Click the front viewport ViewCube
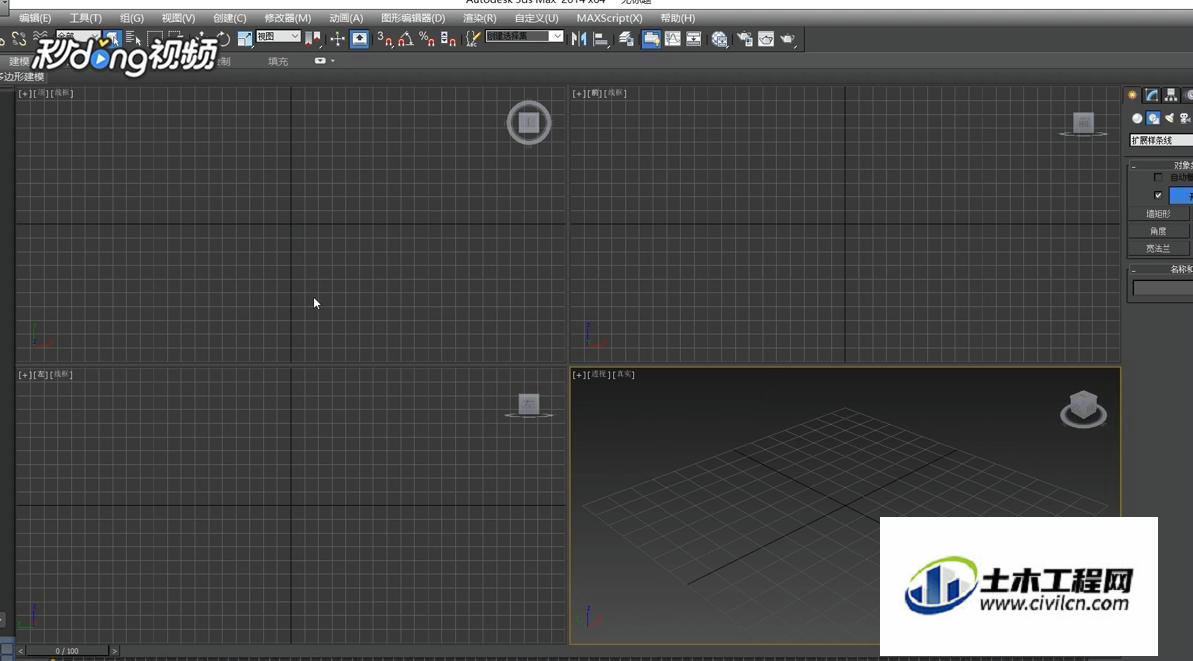This screenshot has height=661, width=1193. tap(1083, 123)
